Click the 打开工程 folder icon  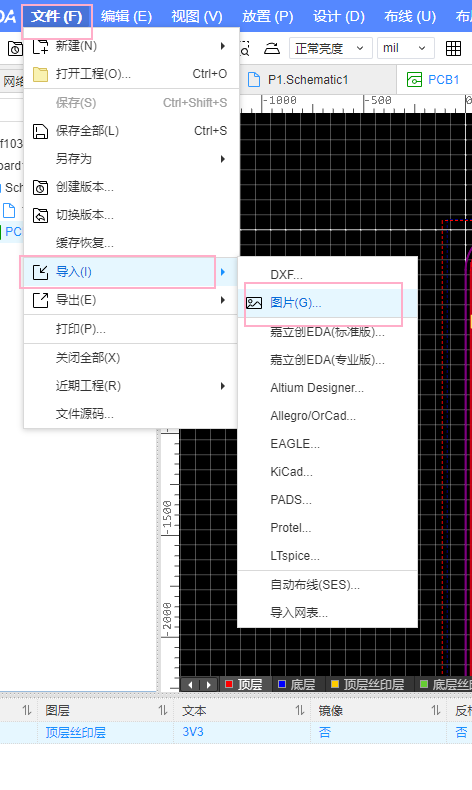(40, 74)
